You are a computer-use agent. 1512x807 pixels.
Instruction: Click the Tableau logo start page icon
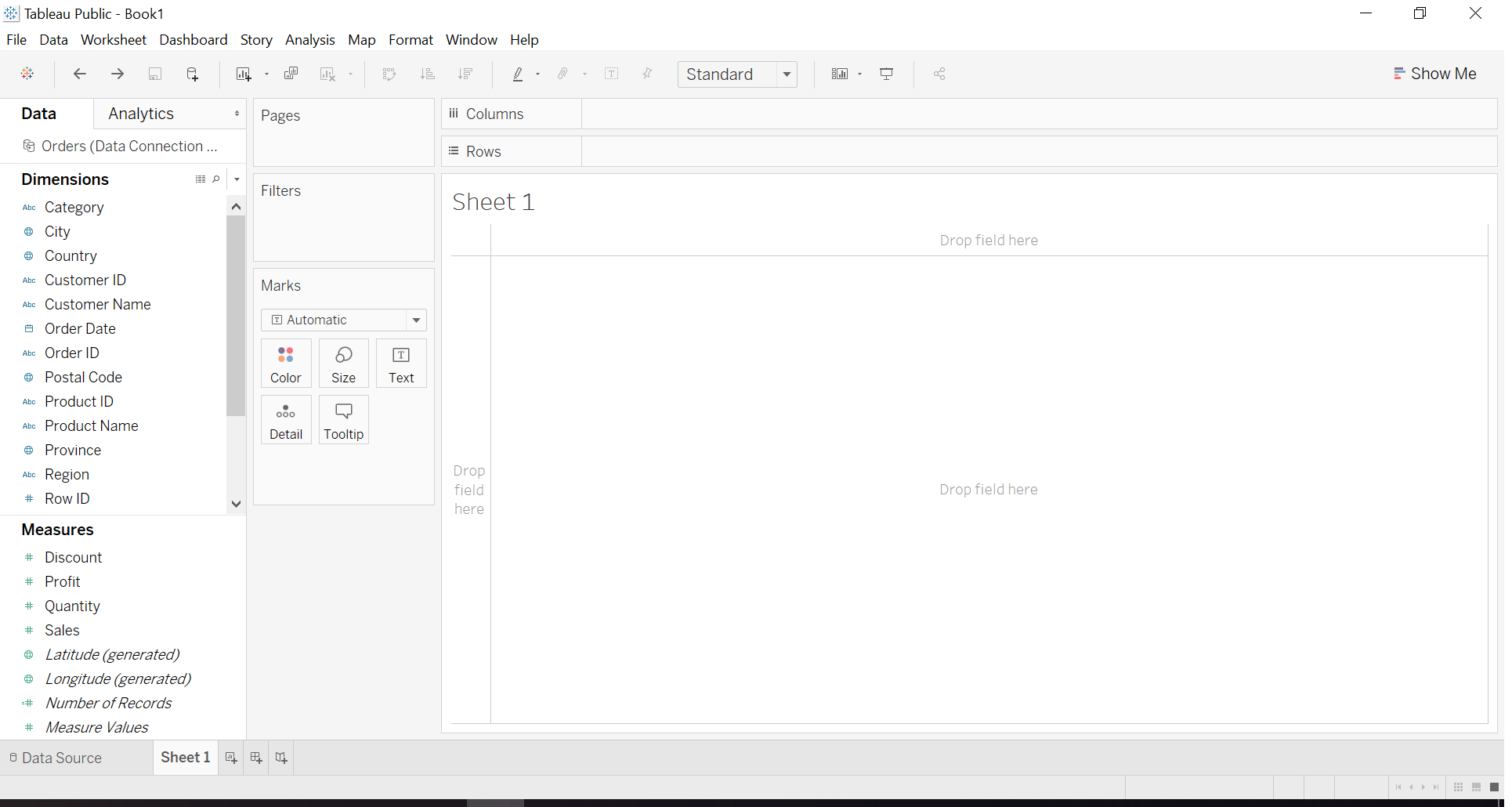point(27,74)
